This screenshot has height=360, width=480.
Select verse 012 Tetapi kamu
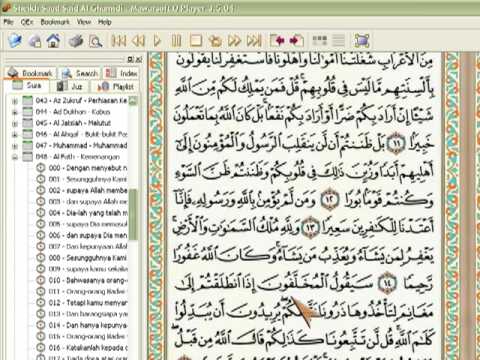(x=88, y=303)
